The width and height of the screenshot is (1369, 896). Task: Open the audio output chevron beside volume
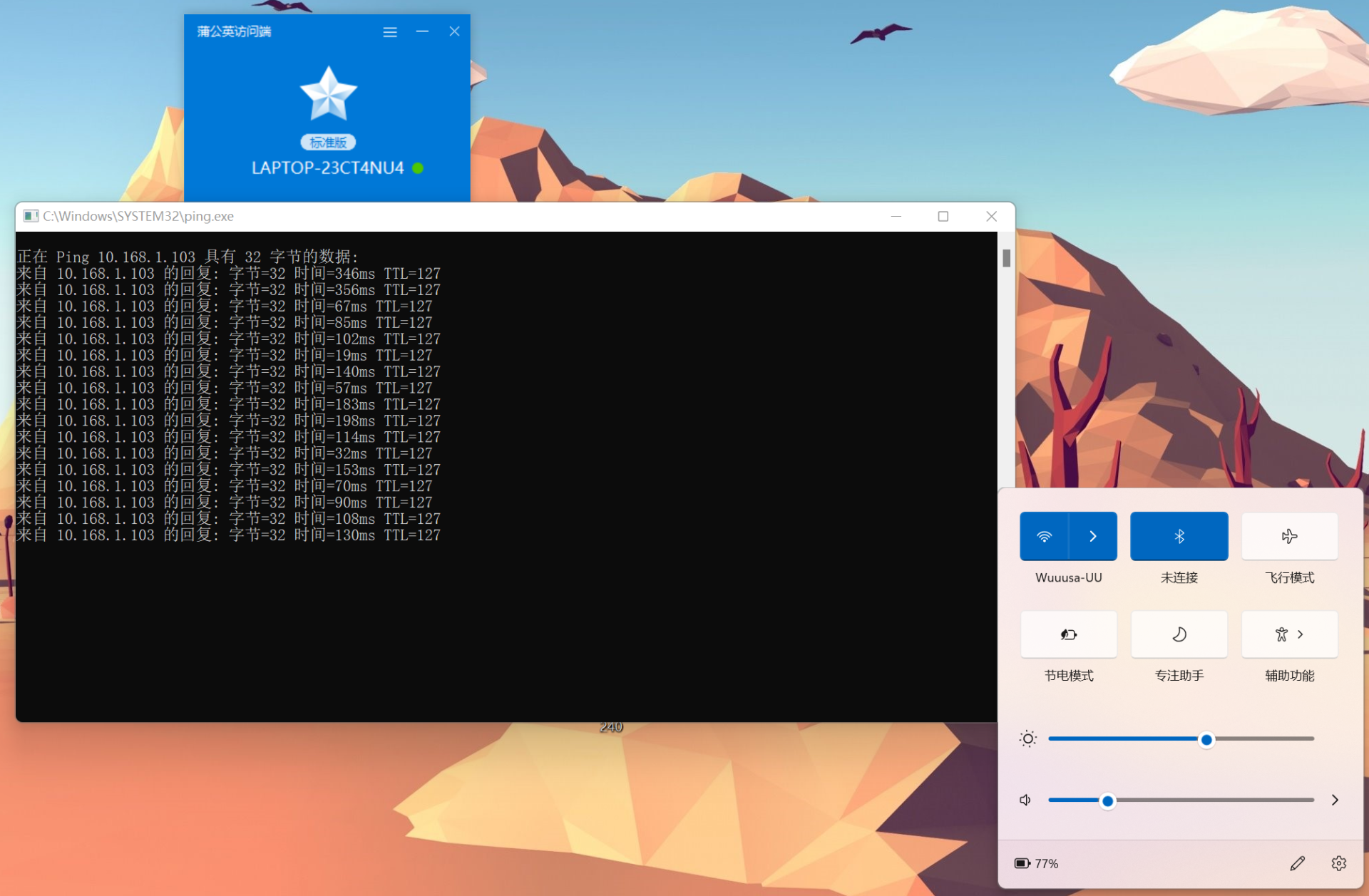point(1335,800)
